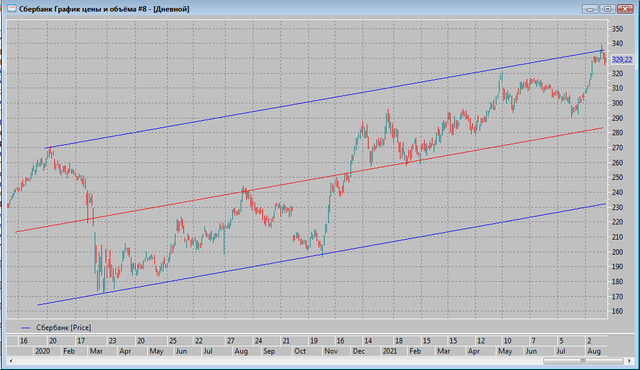This screenshot has width=640, height=370.
Task: Click the 180 price axis label
Action: click(x=618, y=282)
